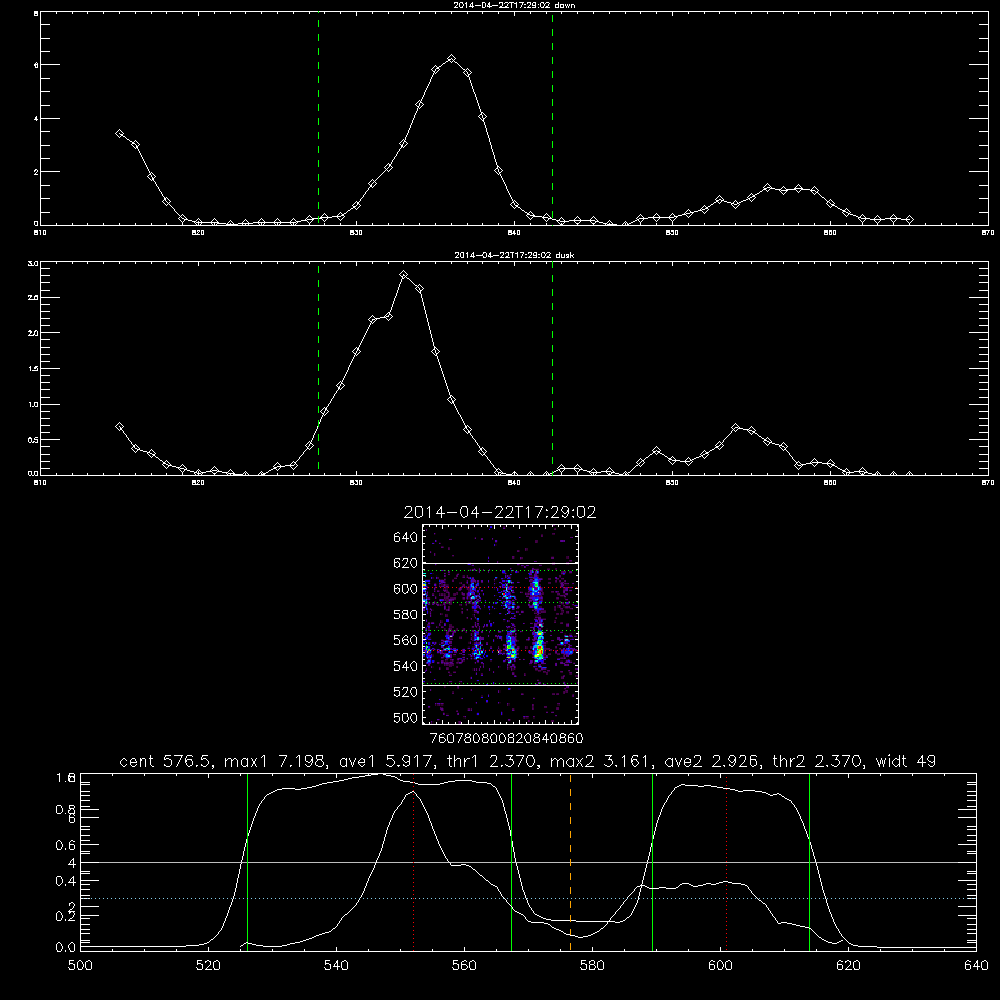Click the 600 label on bottom plot x-axis

720,966
